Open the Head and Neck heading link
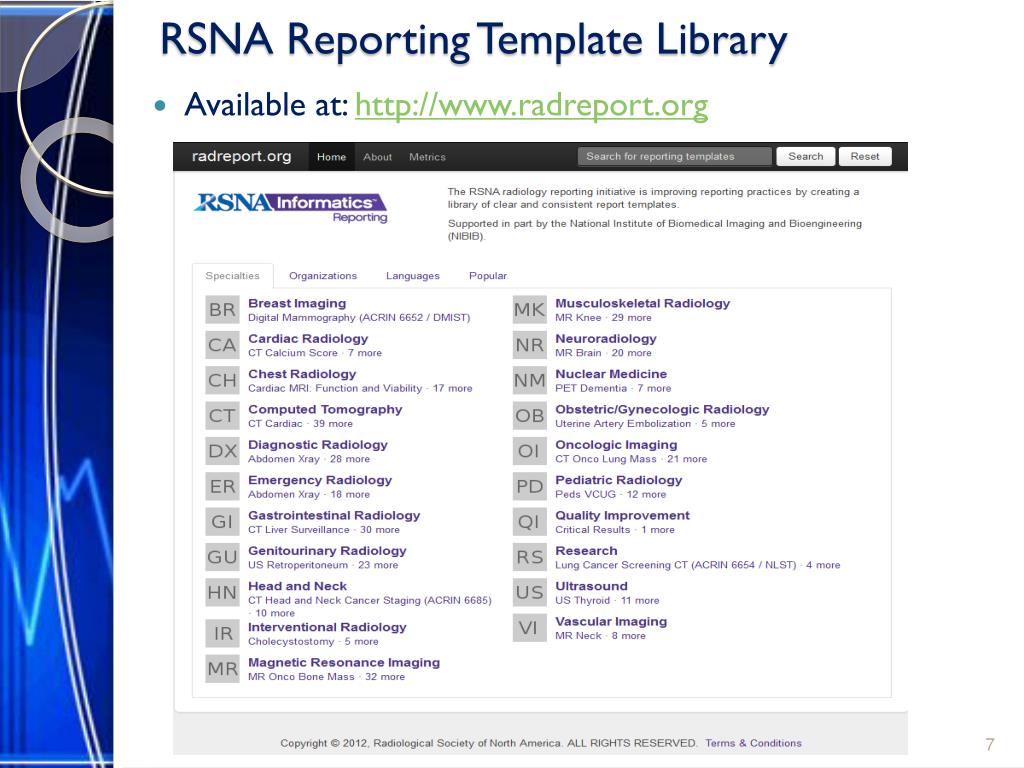Screen dimensions: 1024x768 298,586
